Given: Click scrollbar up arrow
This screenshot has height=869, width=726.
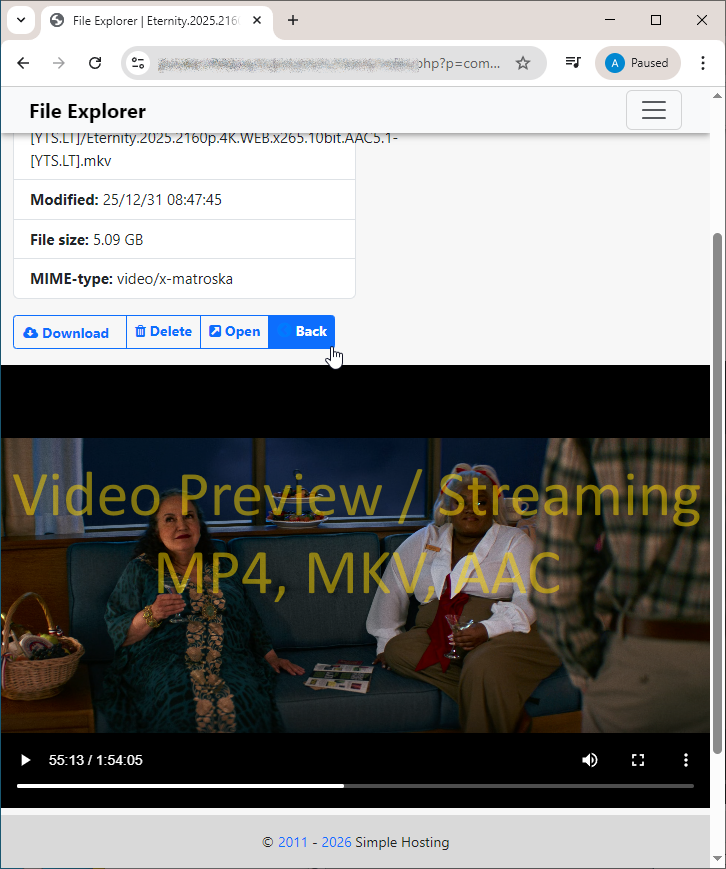Looking at the screenshot, I should click(718, 96).
